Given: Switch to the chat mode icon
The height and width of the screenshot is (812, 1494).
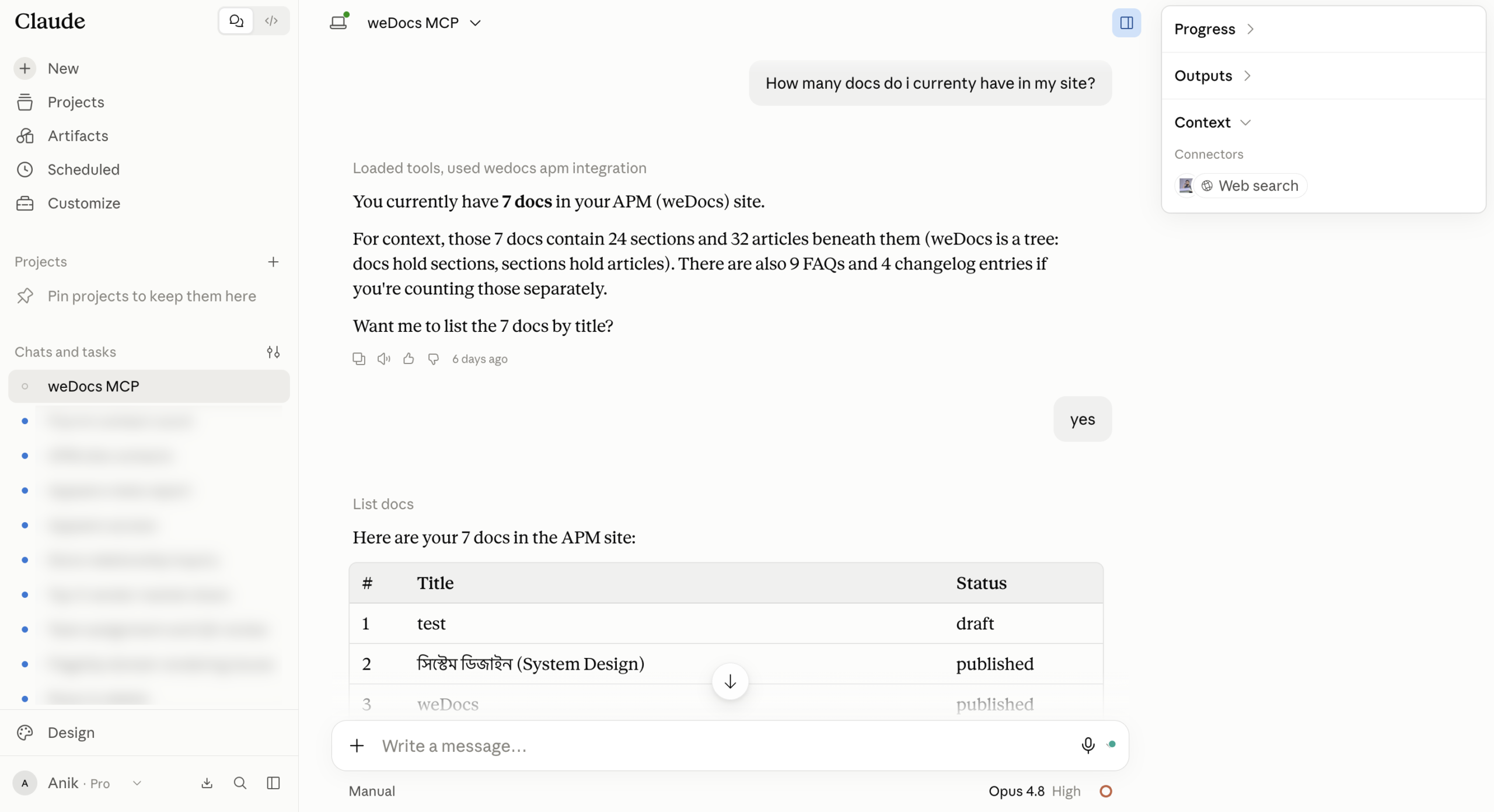Looking at the screenshot, I should point(236,21).
